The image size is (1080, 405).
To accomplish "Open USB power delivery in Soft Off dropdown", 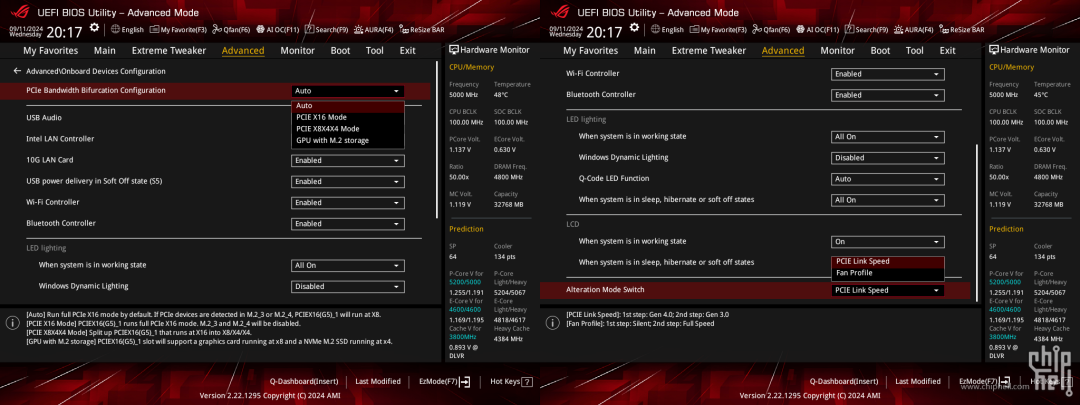I will (348, 182).
